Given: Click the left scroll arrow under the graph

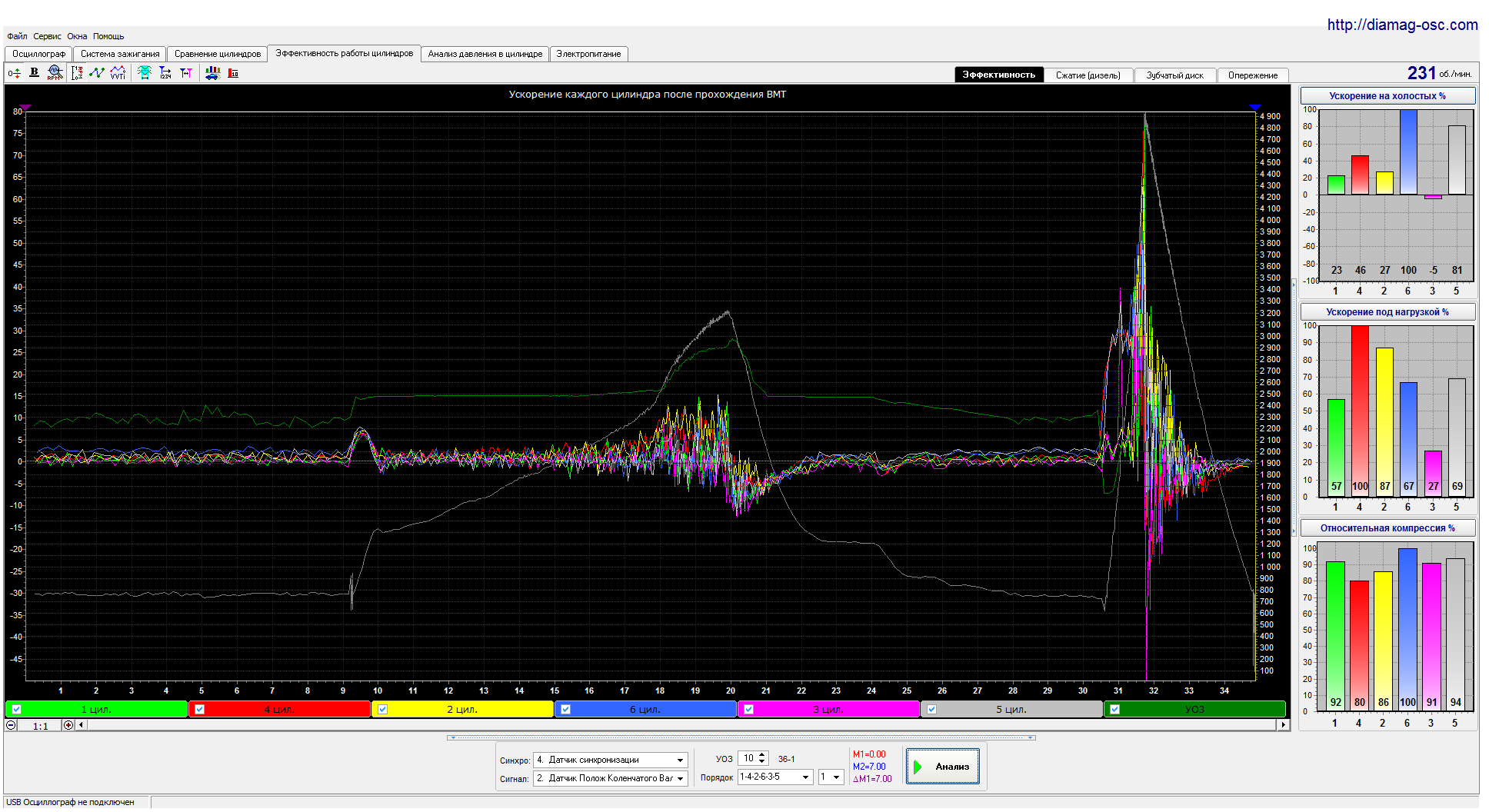Looking at the screenshot, I should tap(82, 725).
